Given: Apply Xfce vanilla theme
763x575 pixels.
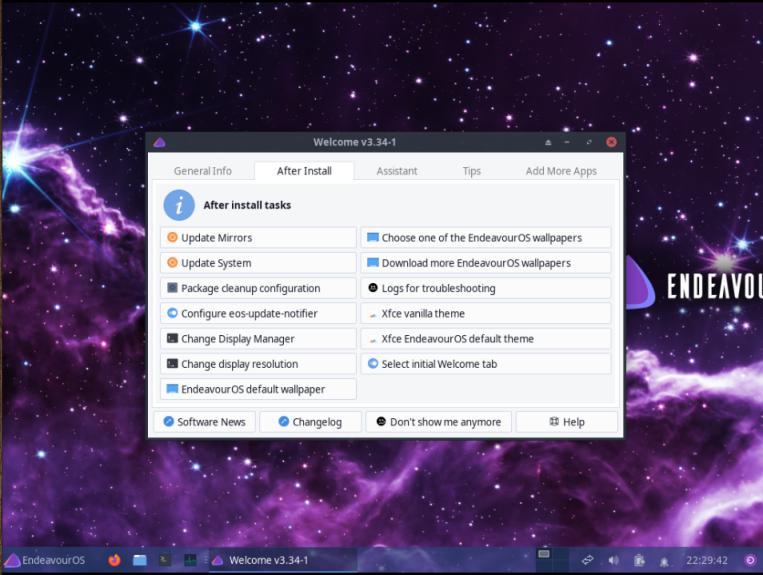Looking at the screenshot, I should pos(486,314).
